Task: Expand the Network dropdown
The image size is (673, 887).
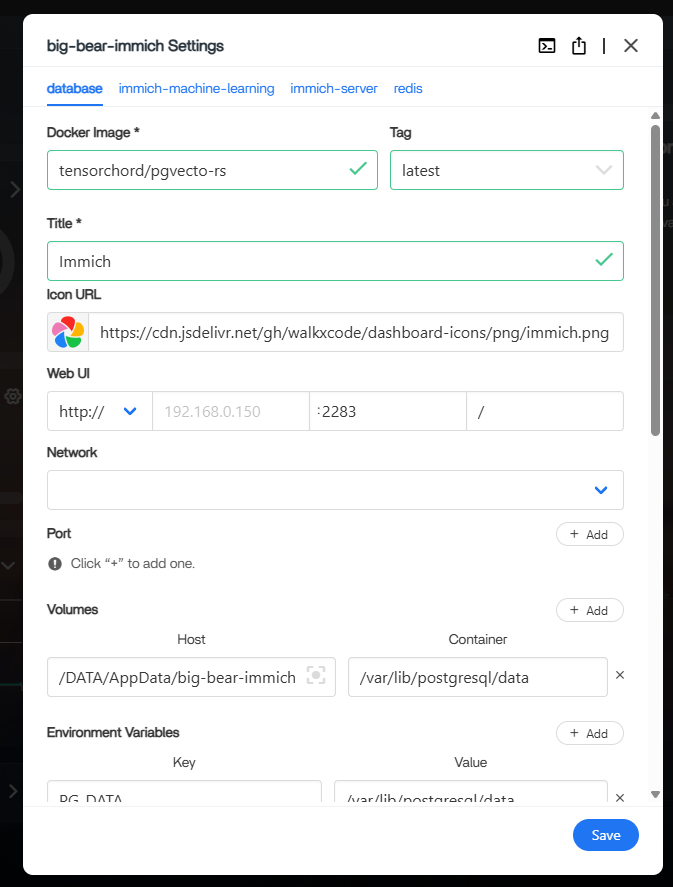Action: [x=335, y=490]
